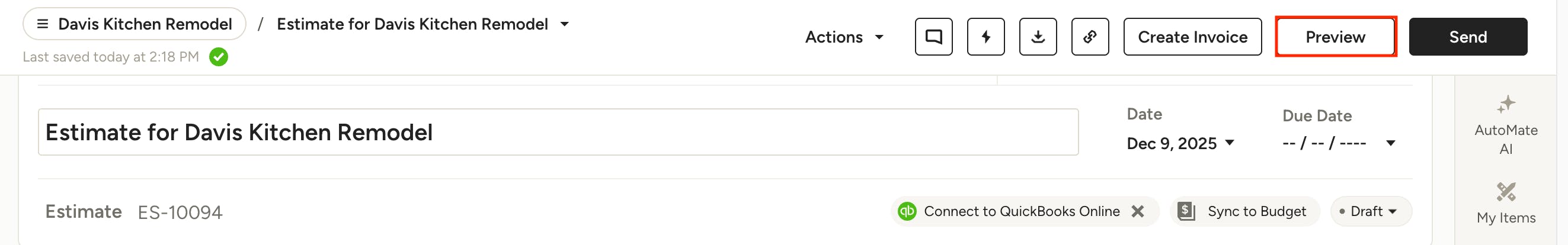
Task: Click Sync to Budget
Action: 1244,211
